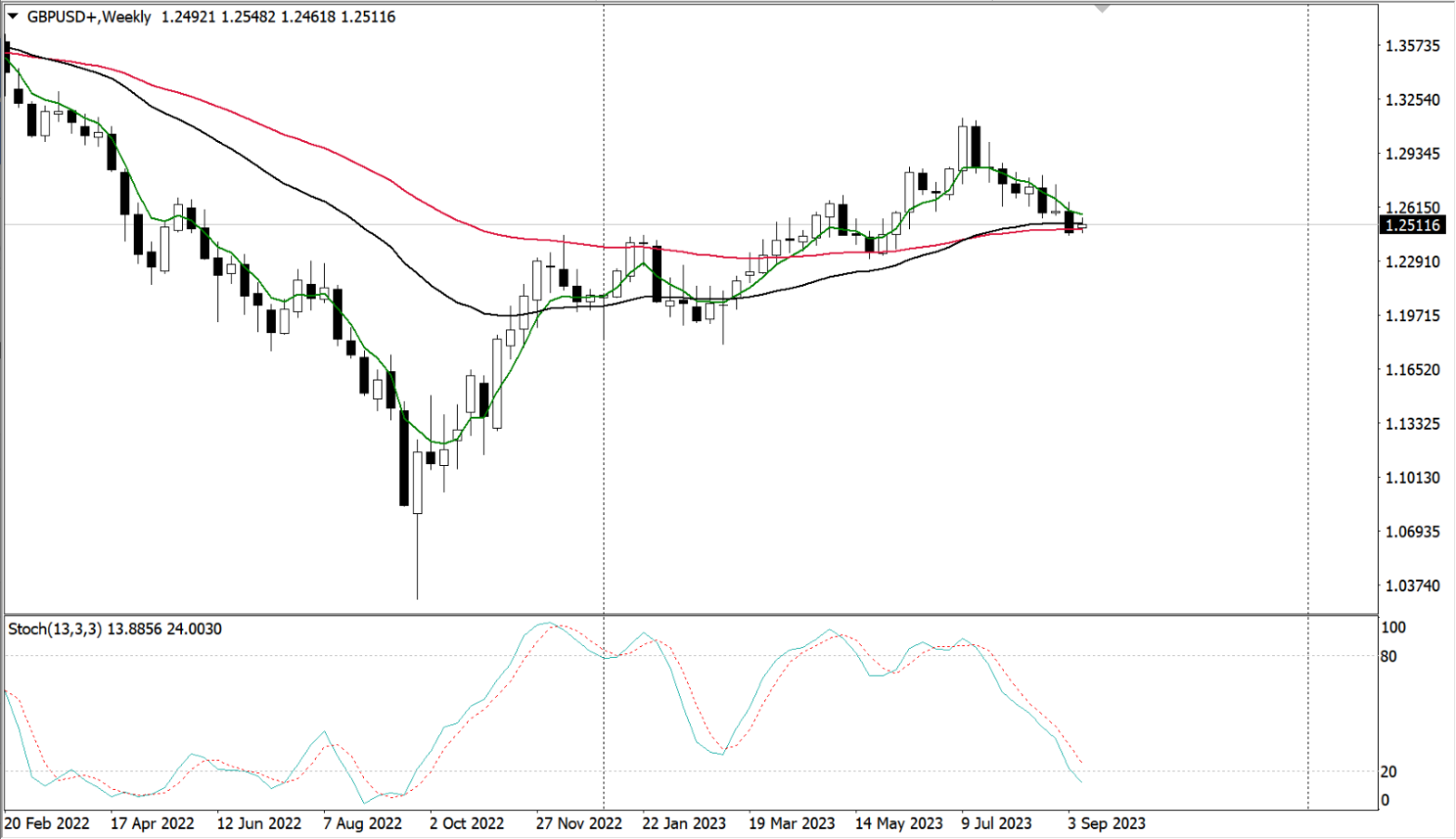Click the 1.10130 price scale label
1456x839 pixels.
point(1412,478)
